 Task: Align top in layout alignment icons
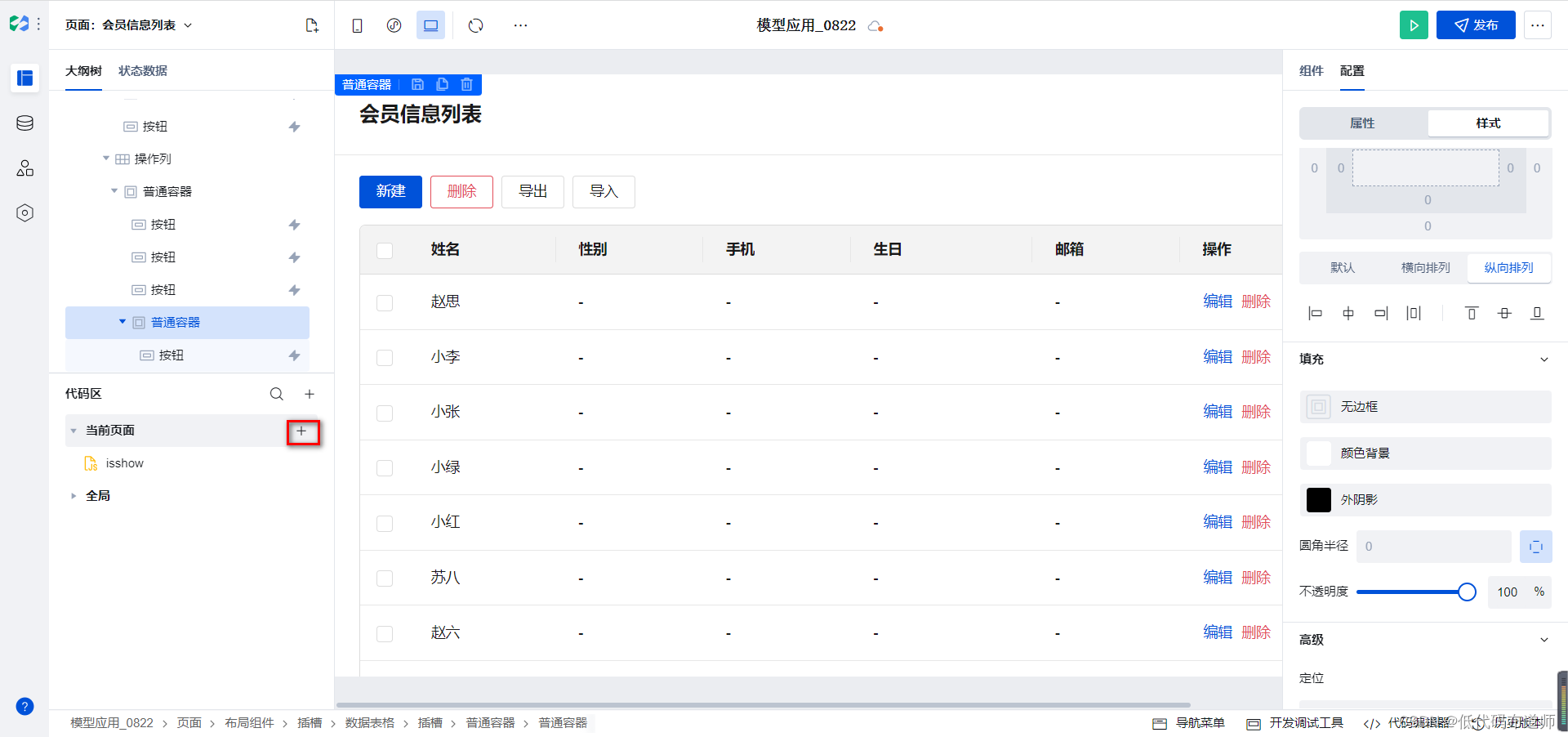1472,313
